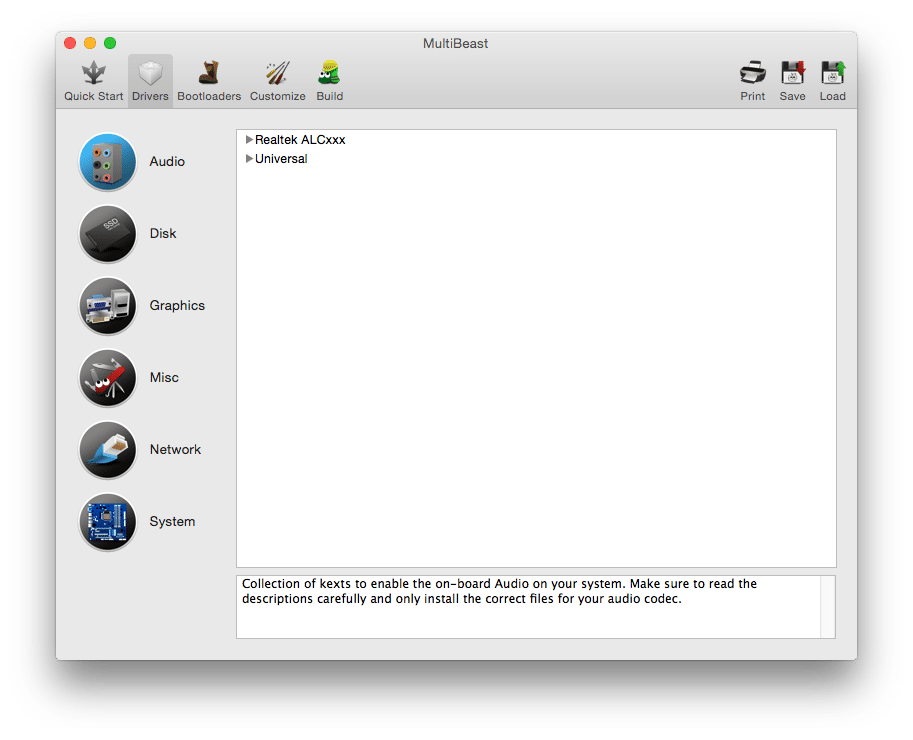Select the Universal row text
Screen dimensions: 913x740
pos(281,159)
